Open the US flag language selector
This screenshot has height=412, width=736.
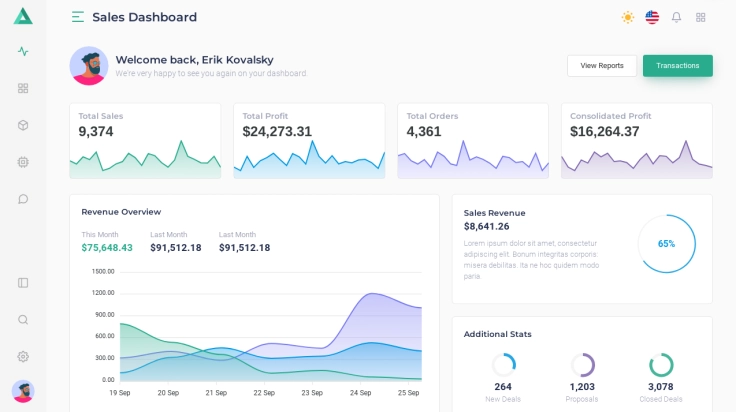pos(652,17)
